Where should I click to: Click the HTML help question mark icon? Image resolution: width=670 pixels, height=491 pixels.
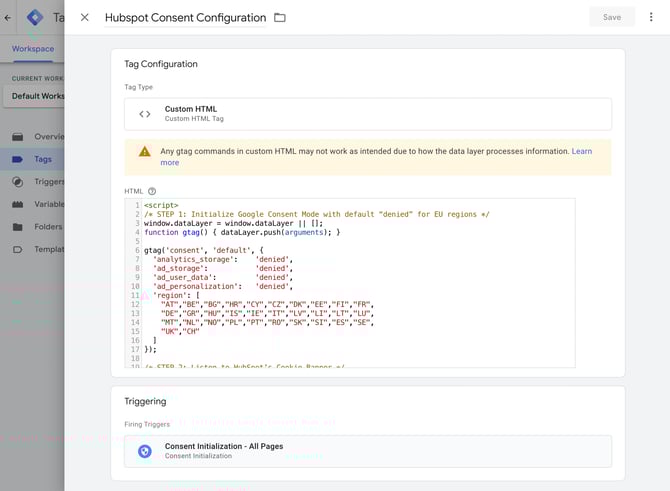[152, 191]
